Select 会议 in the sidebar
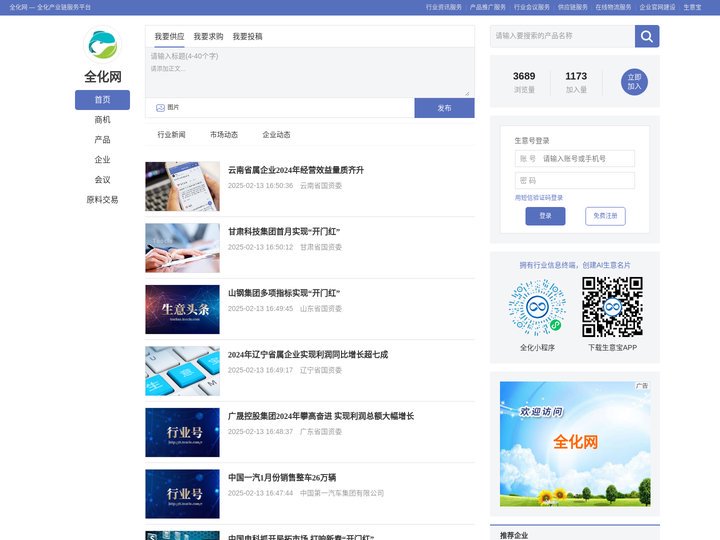The image size is (720, 540). pos(102,180)
